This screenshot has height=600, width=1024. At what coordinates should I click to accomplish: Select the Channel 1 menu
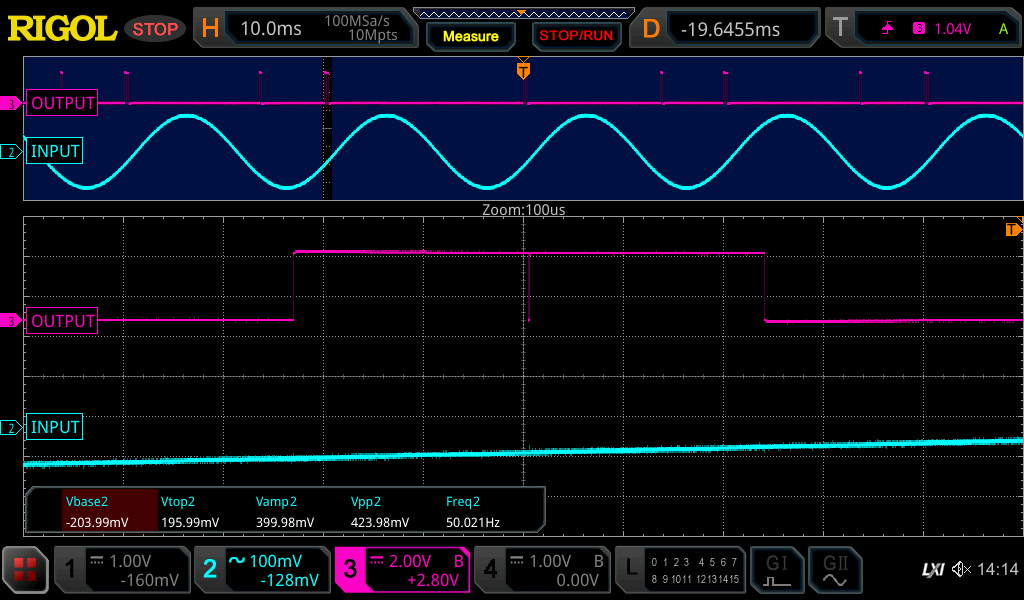click(122, 570)
